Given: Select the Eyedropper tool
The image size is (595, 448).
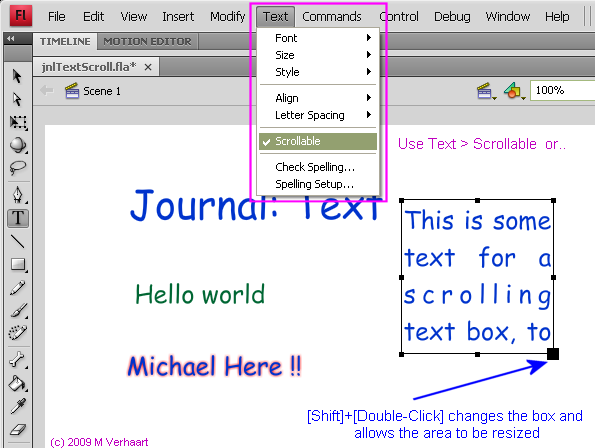Looking at the screenshot, I should click(18, 406).
